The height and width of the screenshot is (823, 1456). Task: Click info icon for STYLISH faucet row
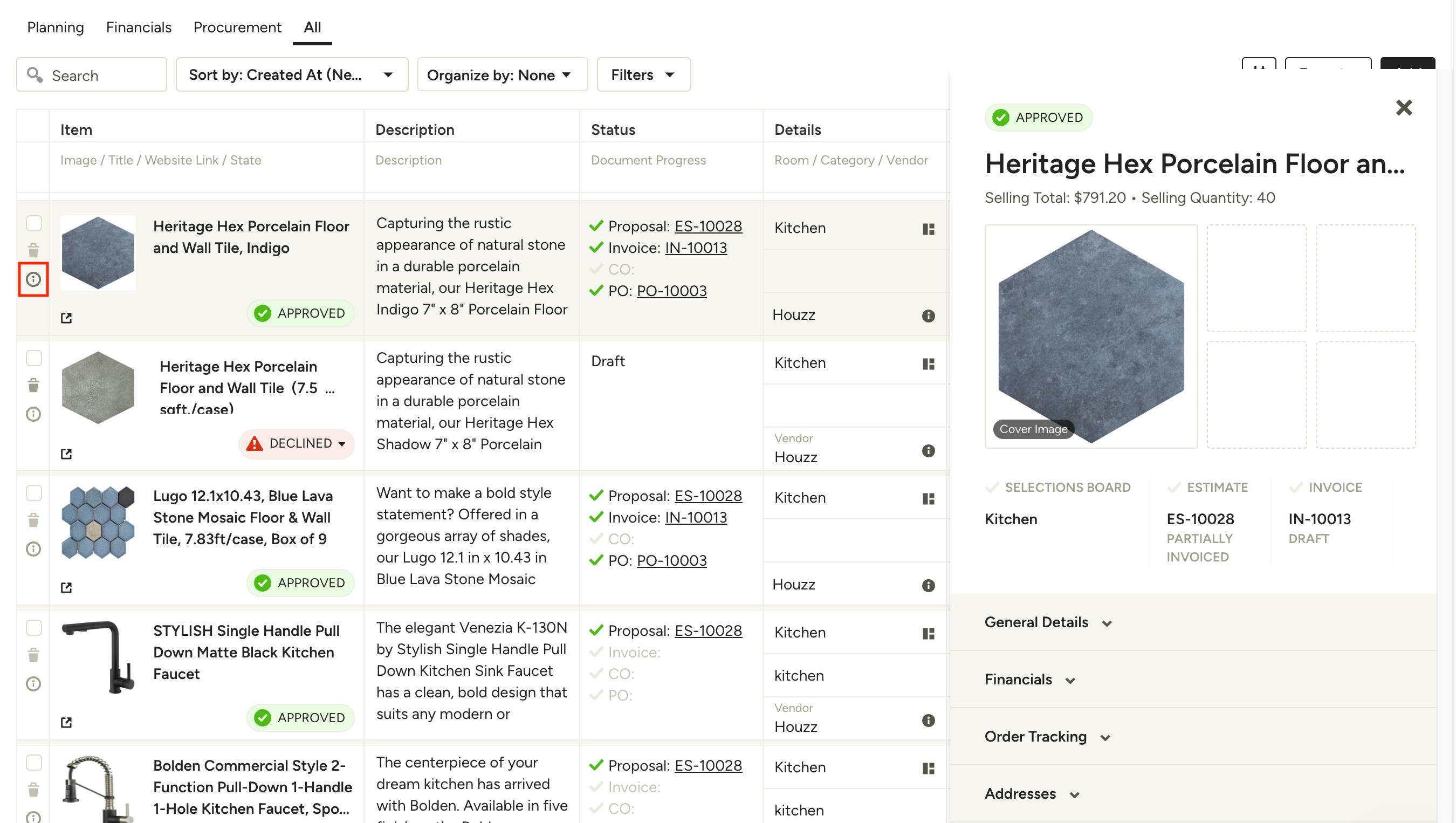(33, 684)
